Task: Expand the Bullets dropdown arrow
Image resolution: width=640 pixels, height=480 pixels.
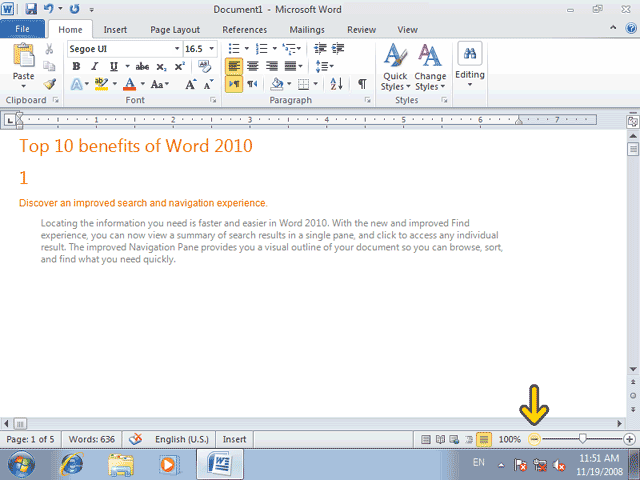Action: pyautogui.click(x=247, y=49)
